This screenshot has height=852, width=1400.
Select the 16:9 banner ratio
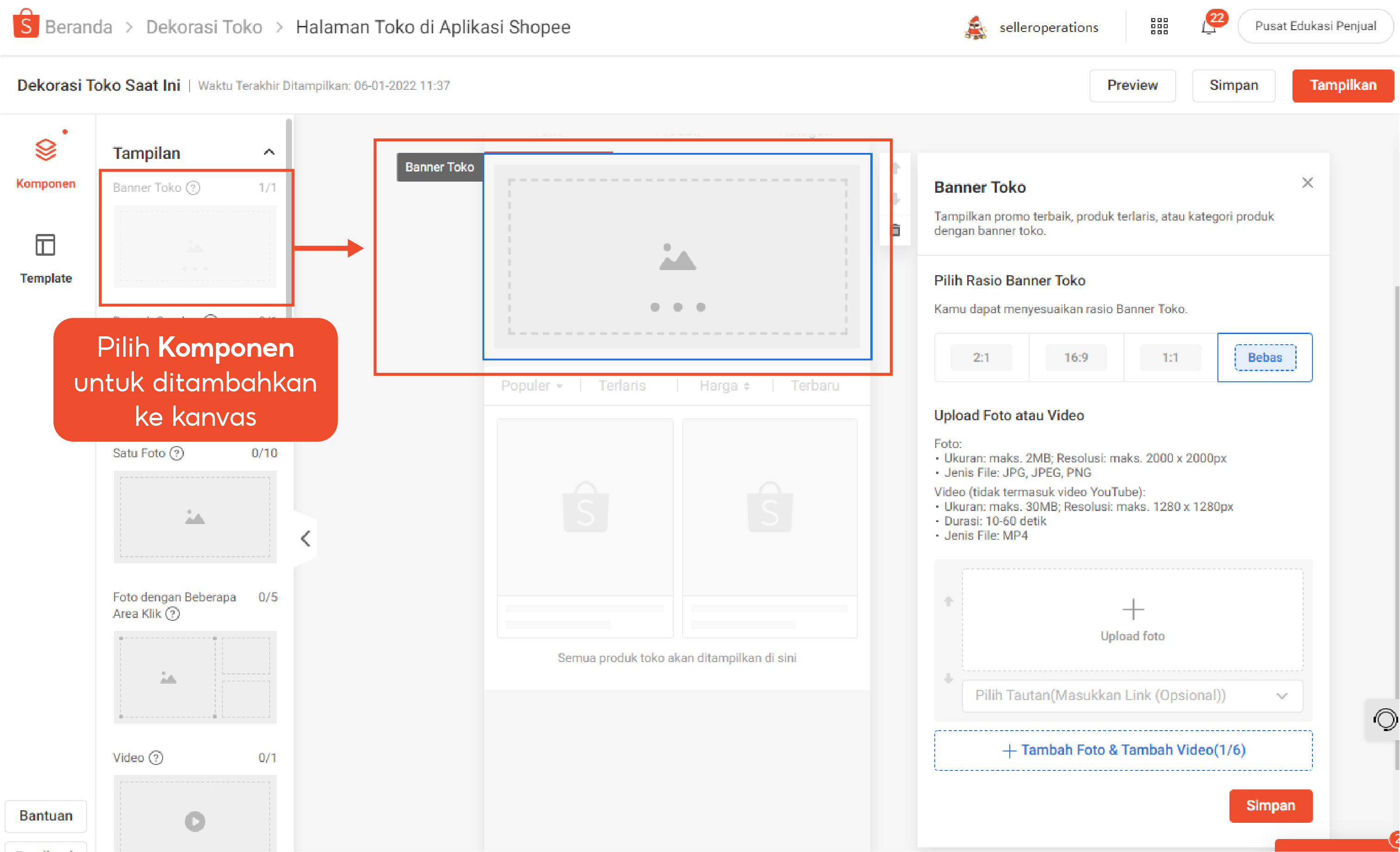(1076, 358)
